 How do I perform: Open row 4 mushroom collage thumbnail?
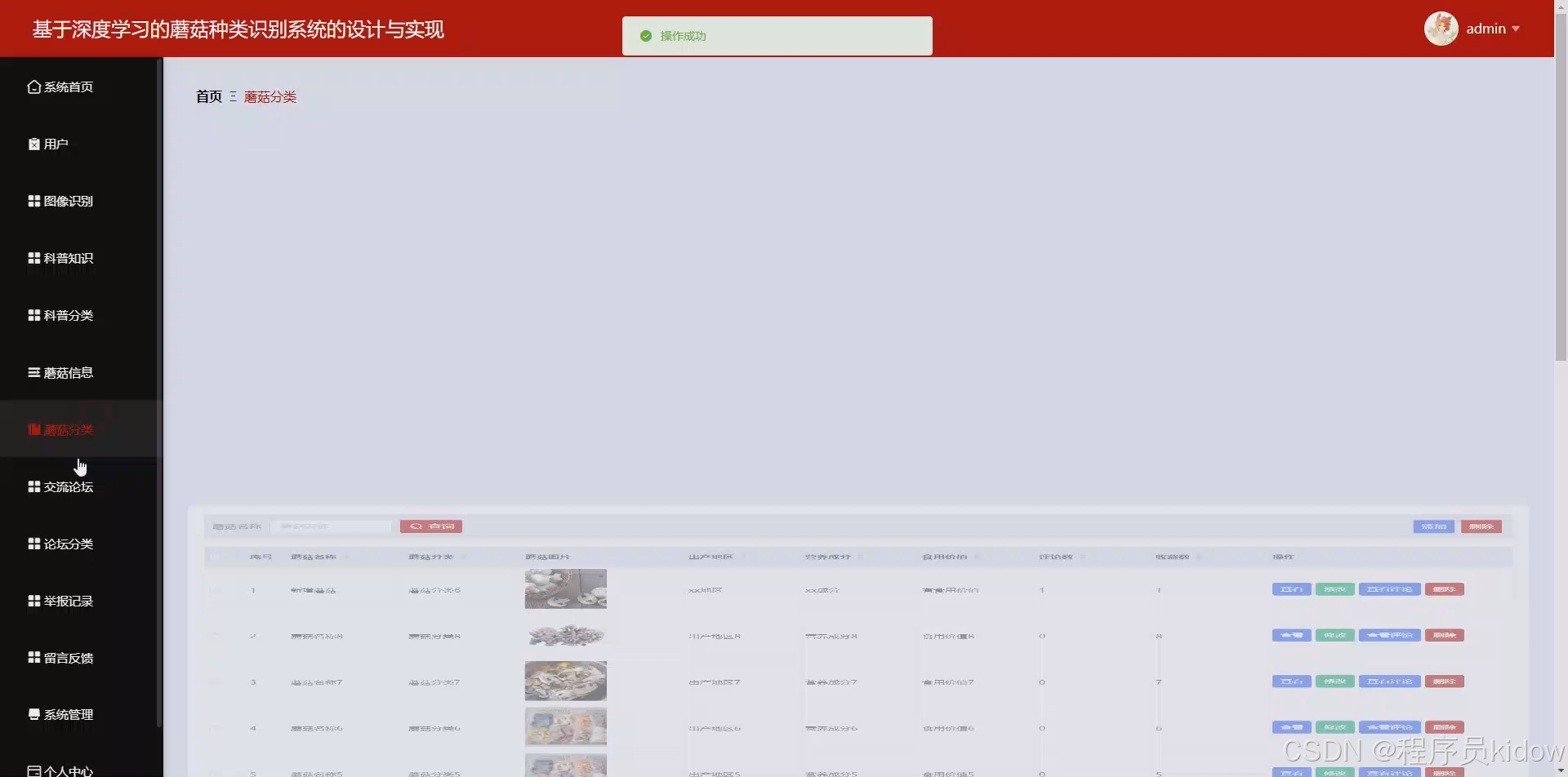tap(565, 726)
